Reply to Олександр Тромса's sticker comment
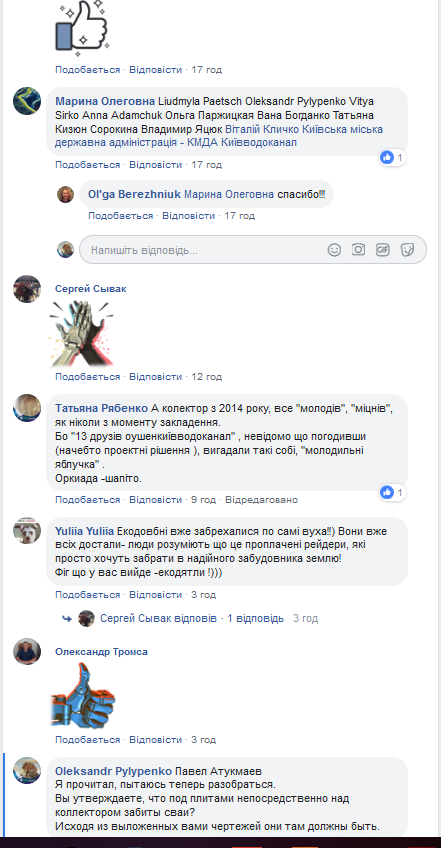 [156, 739]
